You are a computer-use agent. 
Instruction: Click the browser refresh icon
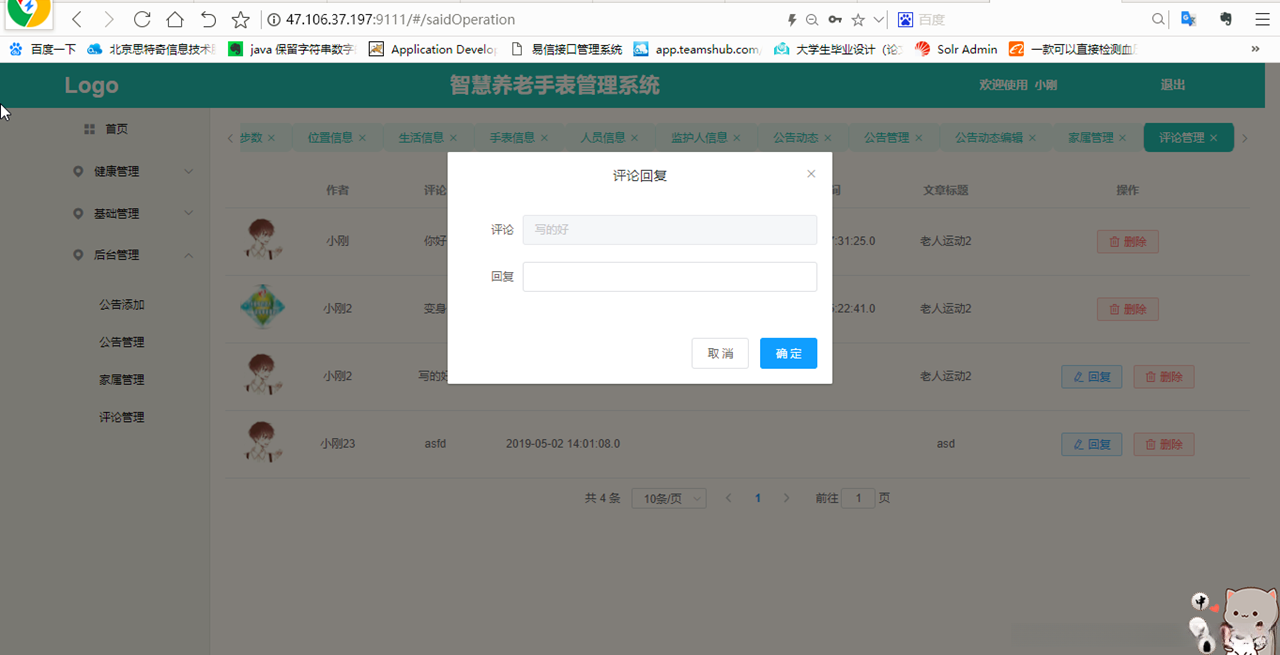pos(142,19)
